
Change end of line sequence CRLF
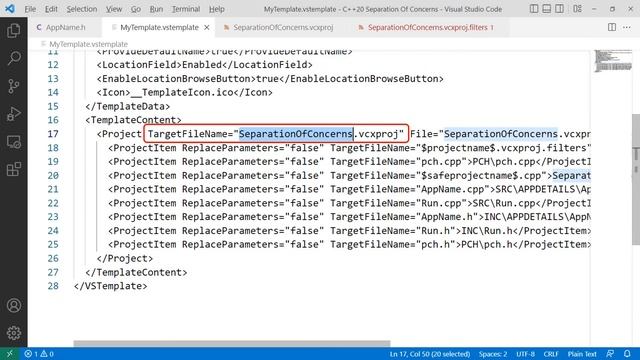tap(551, 354)
